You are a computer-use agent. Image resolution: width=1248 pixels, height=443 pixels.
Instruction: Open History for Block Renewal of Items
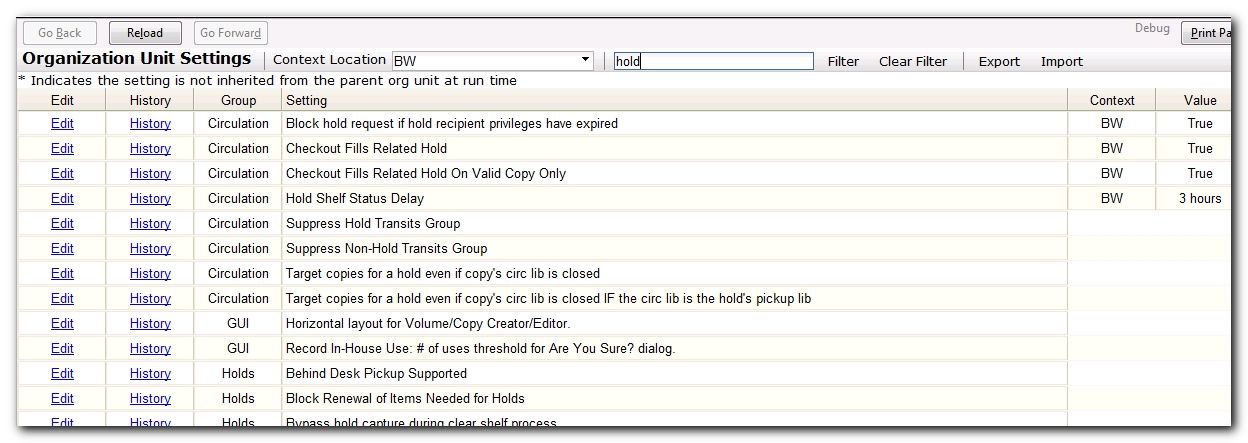click(150, 398)
